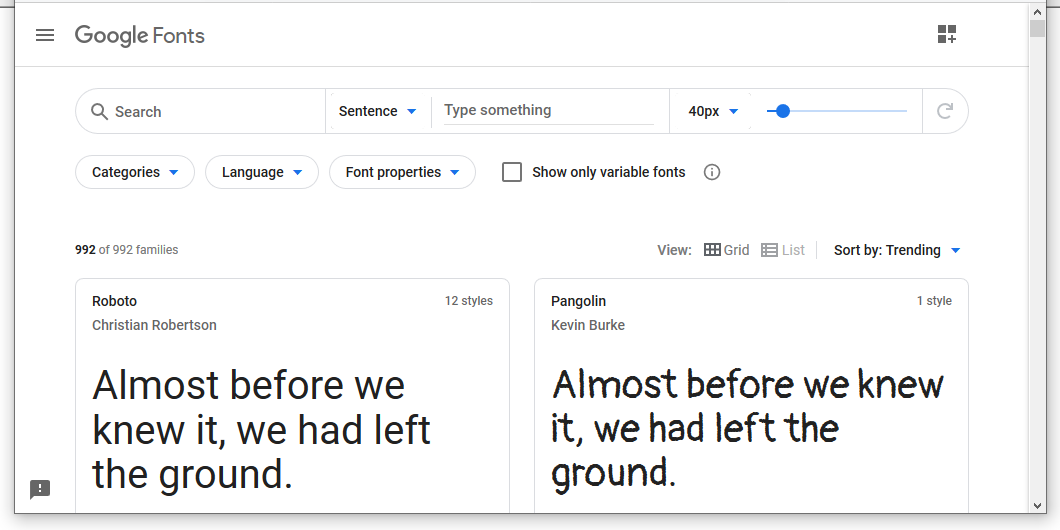Open the Roboto font card

[292, 400]
